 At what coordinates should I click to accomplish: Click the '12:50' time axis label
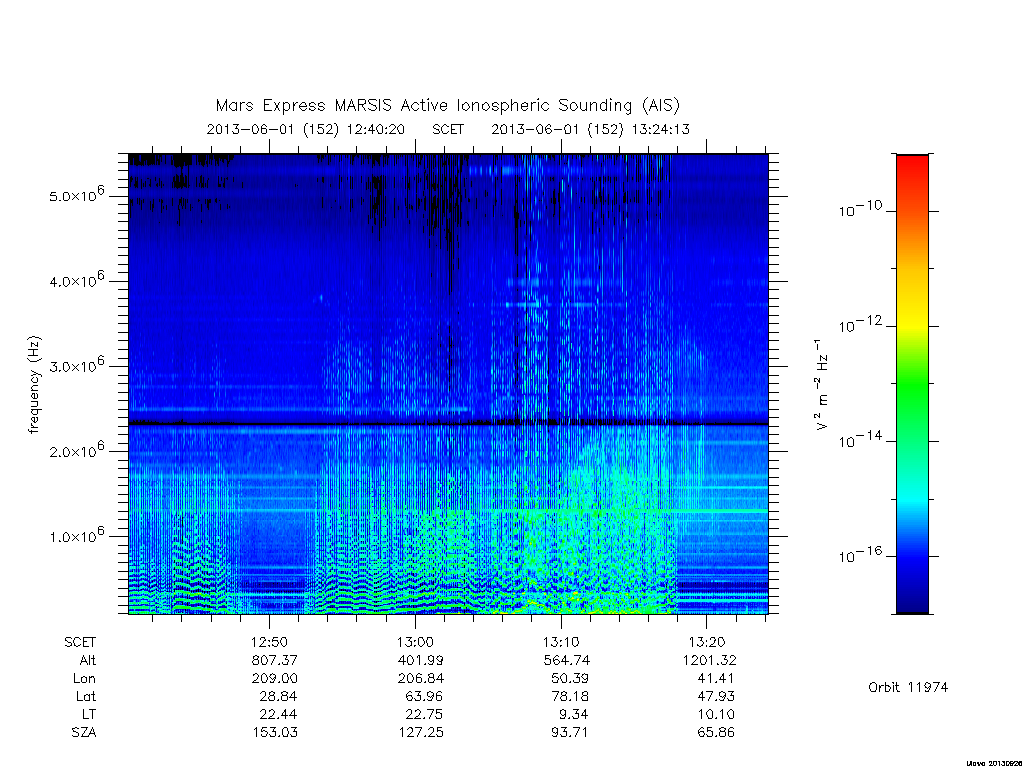click(269, 642)
